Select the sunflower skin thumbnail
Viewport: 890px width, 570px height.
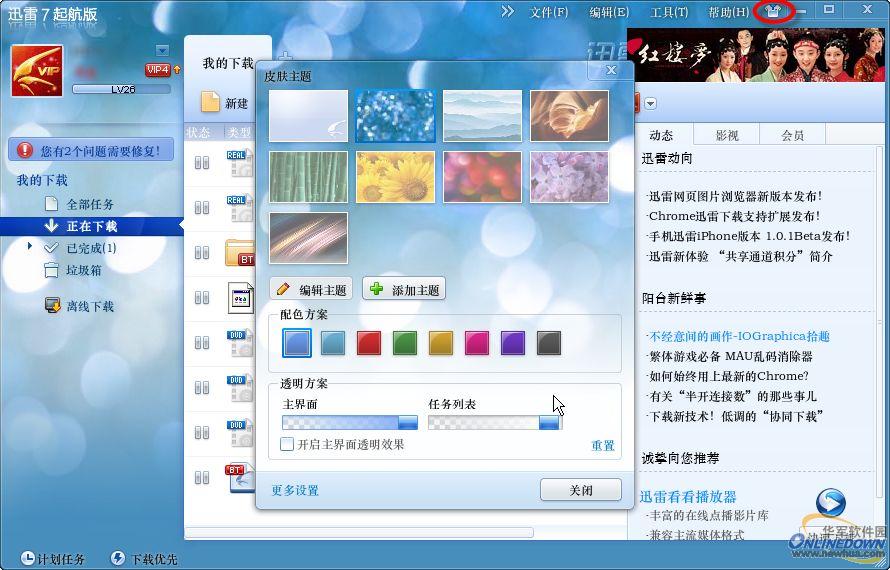click(395, 177)
